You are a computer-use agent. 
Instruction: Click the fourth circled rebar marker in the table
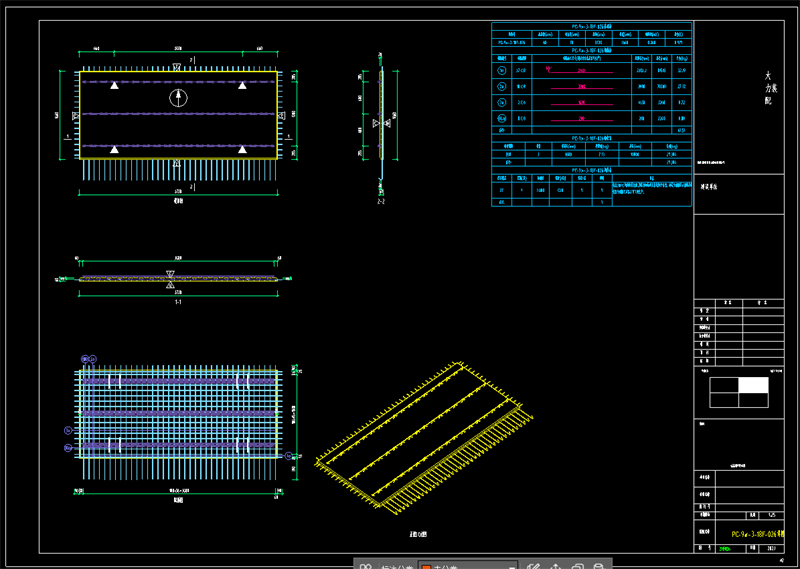502,118
